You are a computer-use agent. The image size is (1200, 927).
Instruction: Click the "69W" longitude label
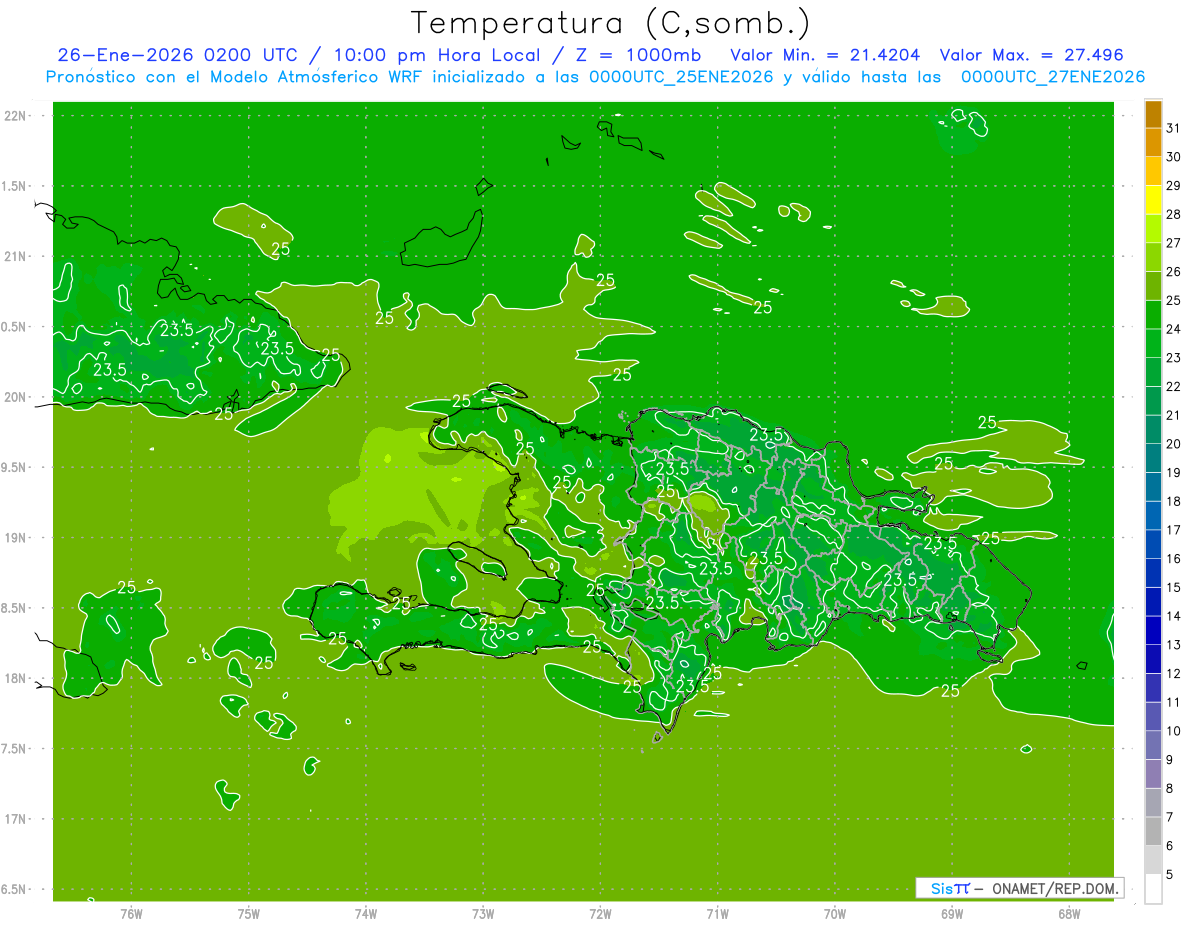(x=952, y=914)
